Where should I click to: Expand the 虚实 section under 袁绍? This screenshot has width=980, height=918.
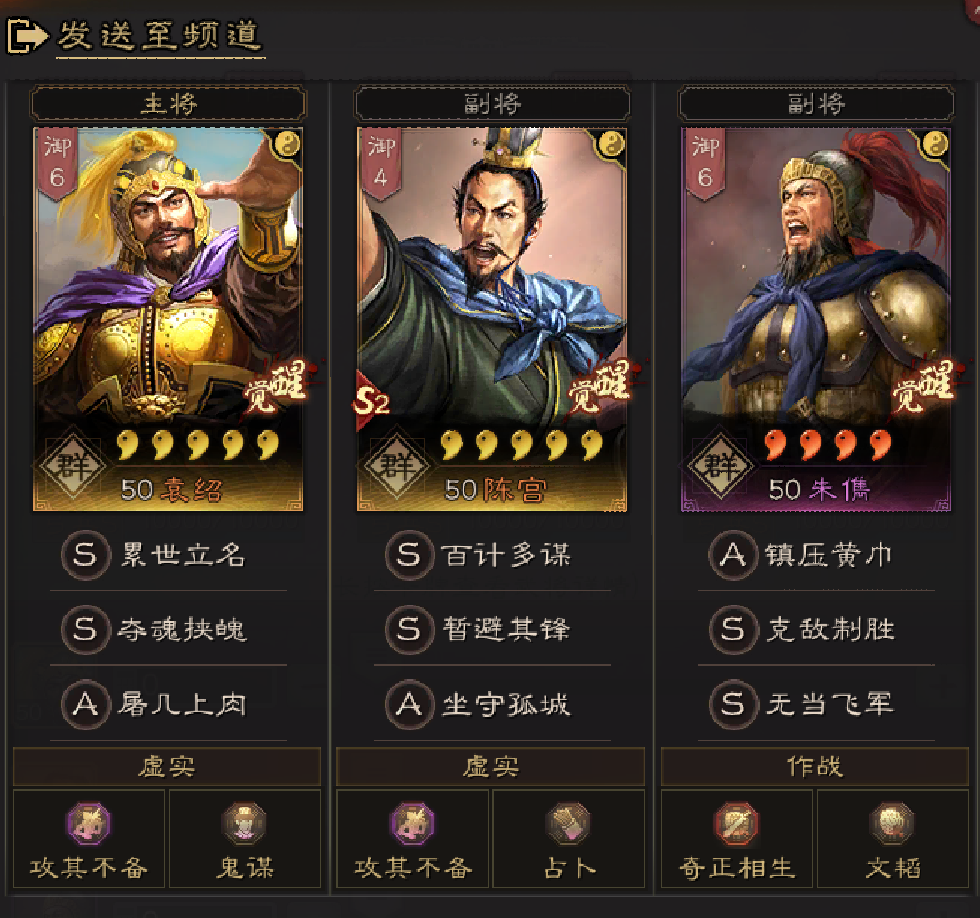[x=167, y=767]
